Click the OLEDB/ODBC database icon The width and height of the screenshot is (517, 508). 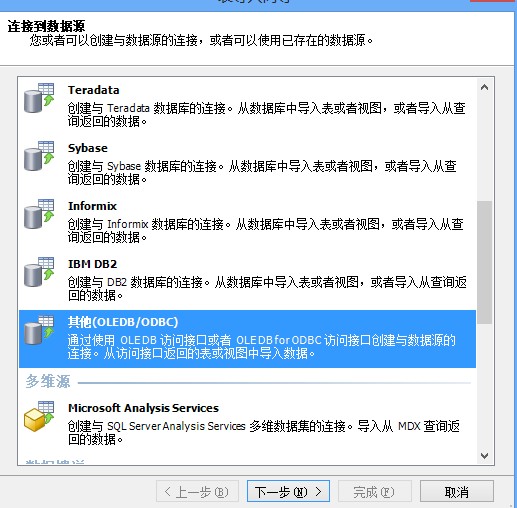[x=39, y=330]
